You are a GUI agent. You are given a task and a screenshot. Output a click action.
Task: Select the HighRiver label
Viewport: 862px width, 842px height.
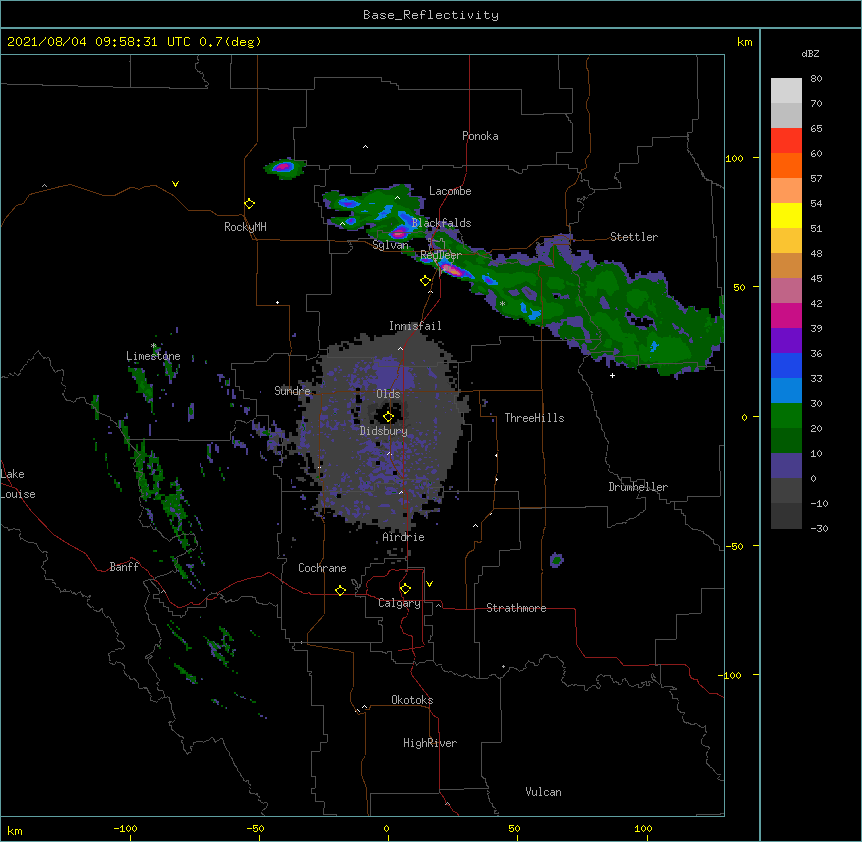click(430, 743)
